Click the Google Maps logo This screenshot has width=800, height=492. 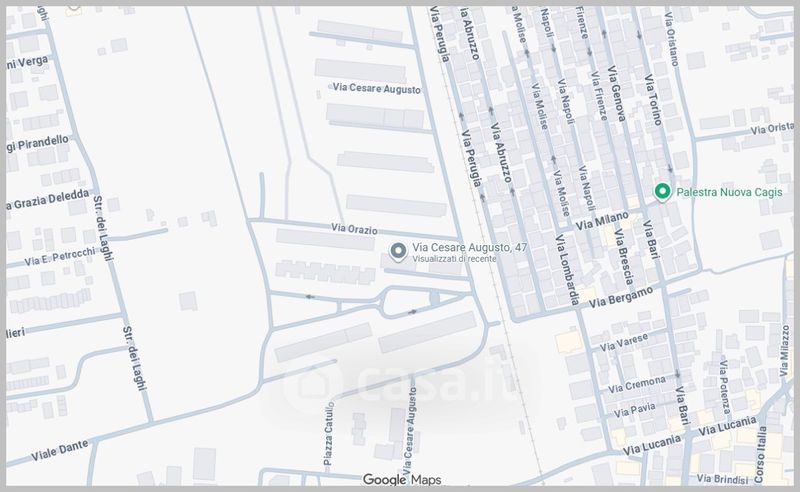[x=401, y=480]
